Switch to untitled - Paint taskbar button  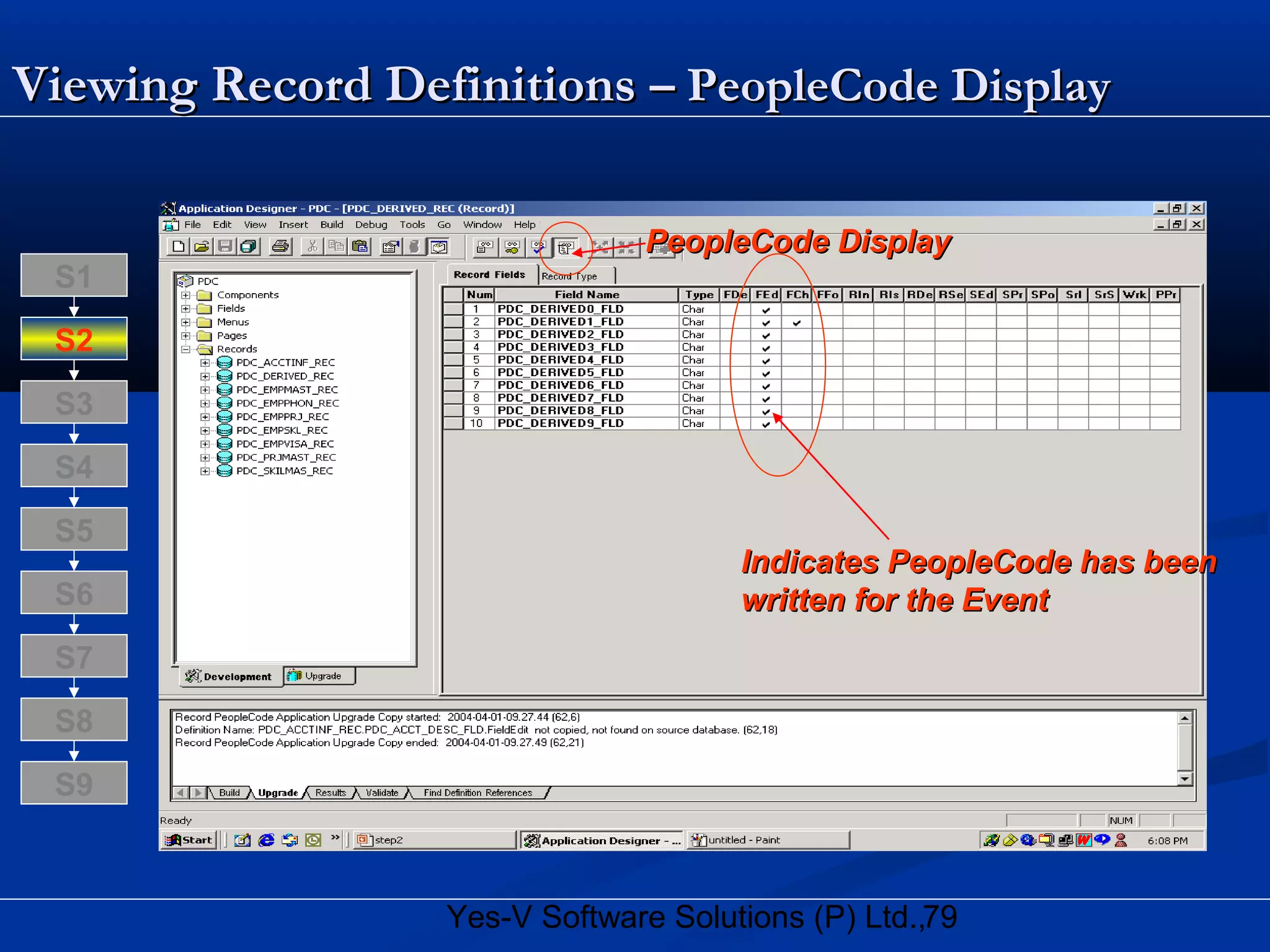point(768,840)
